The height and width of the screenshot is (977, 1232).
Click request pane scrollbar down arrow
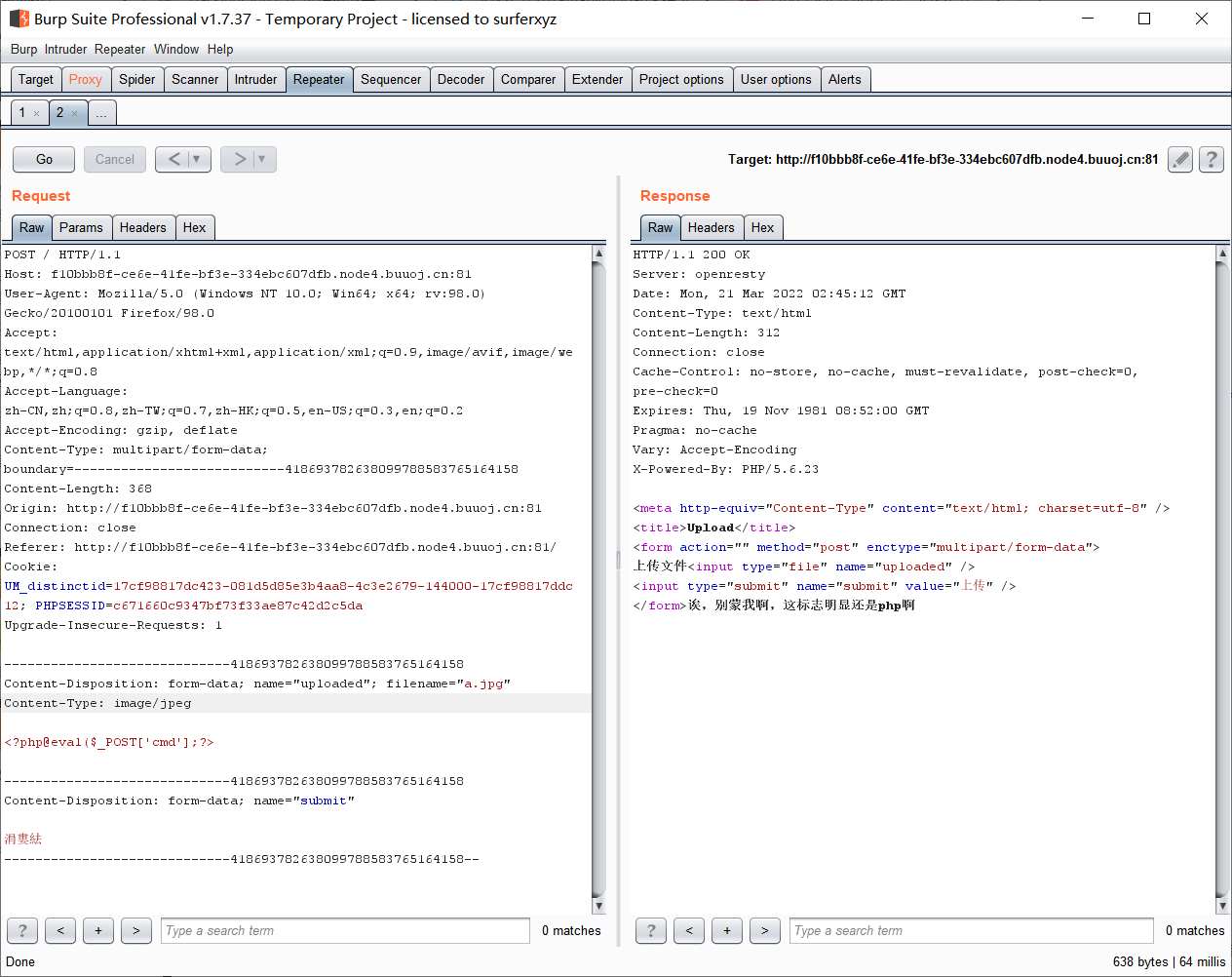click(x=598, y=906)
